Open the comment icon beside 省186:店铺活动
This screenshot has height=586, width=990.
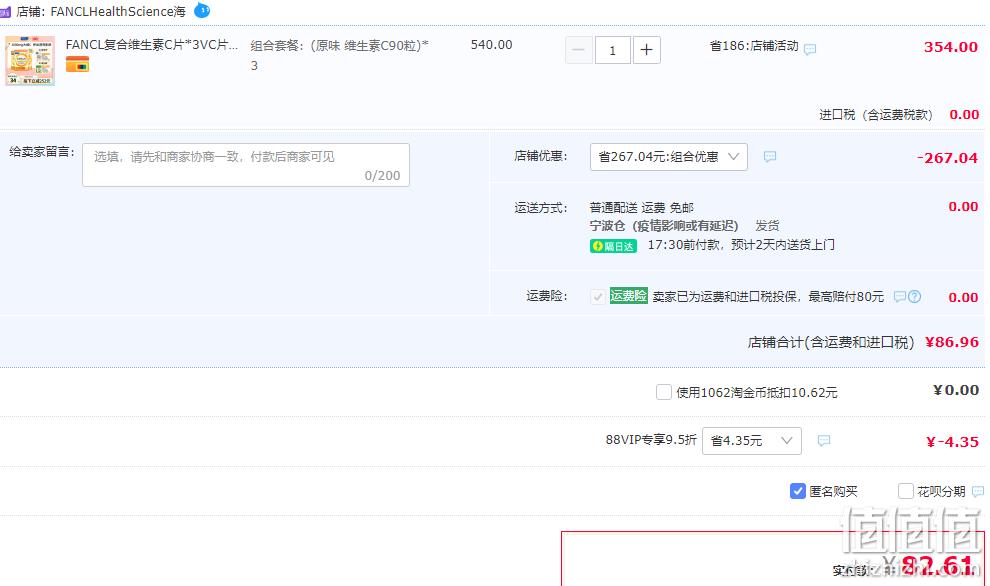pyautogui.click(x=810, y=49)
